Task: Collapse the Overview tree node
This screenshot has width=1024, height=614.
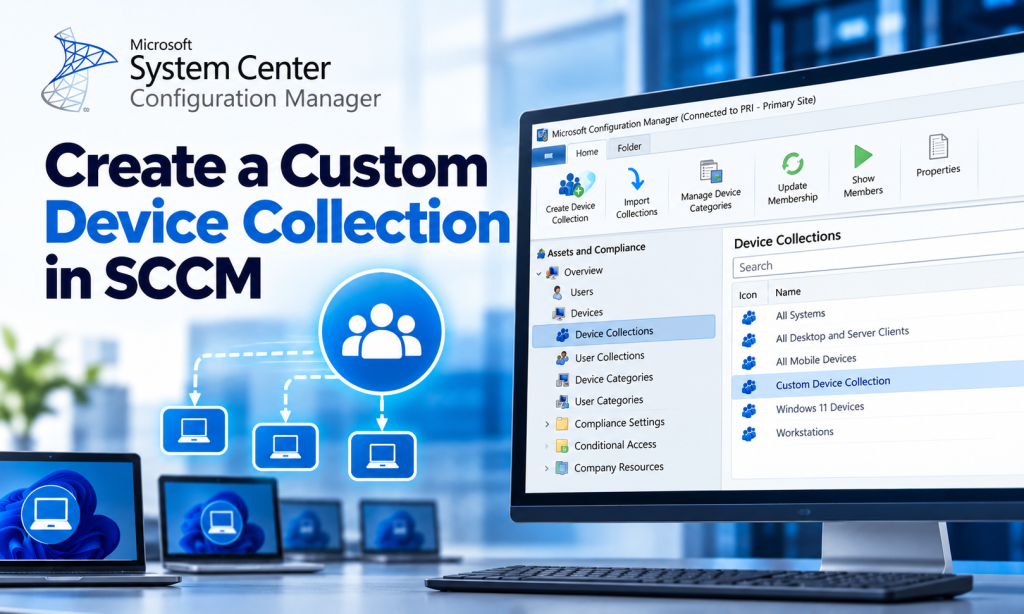Action: 539,274
